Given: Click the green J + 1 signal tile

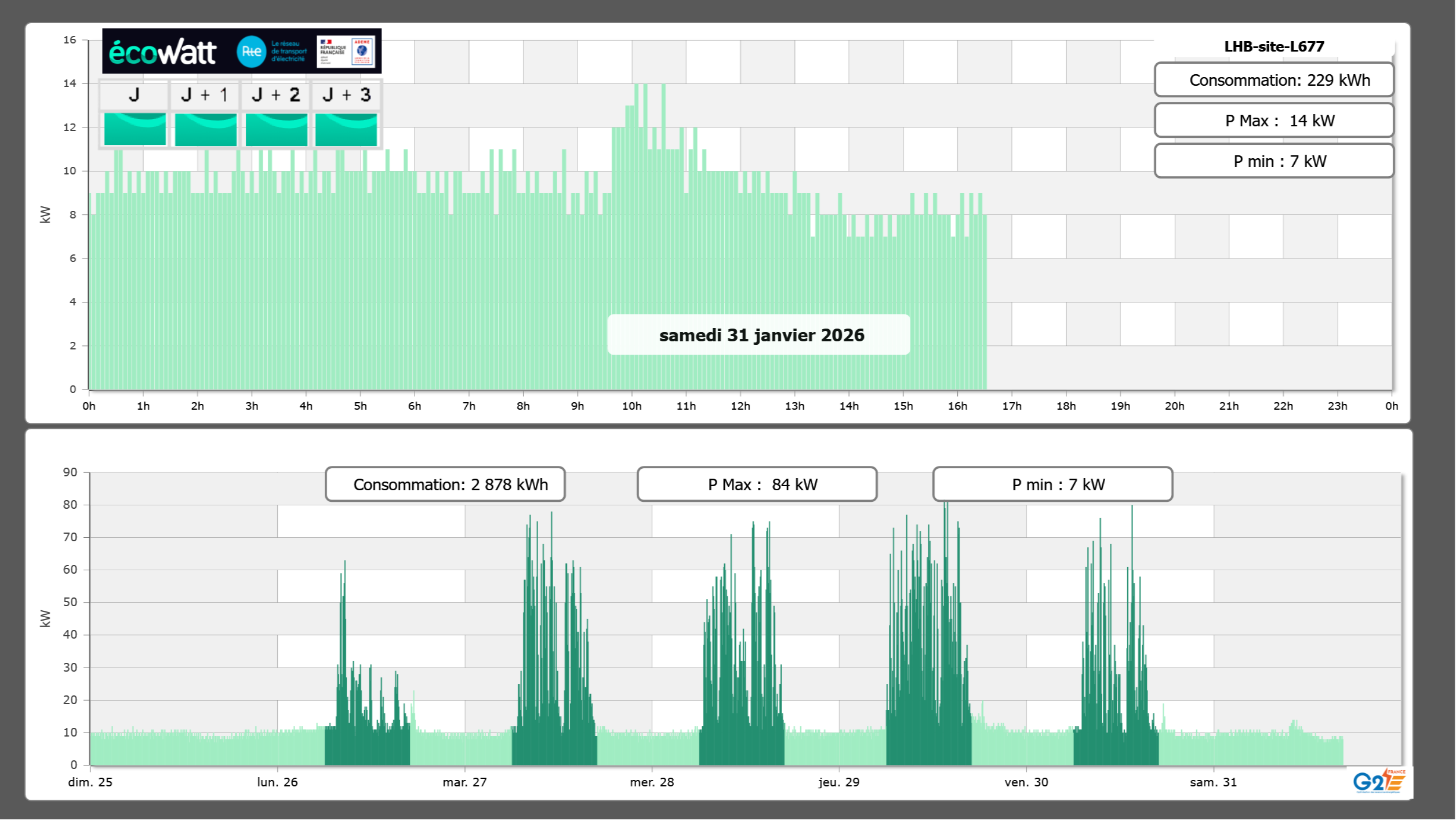Looking at the screenshot, I should tap(205, 129).
